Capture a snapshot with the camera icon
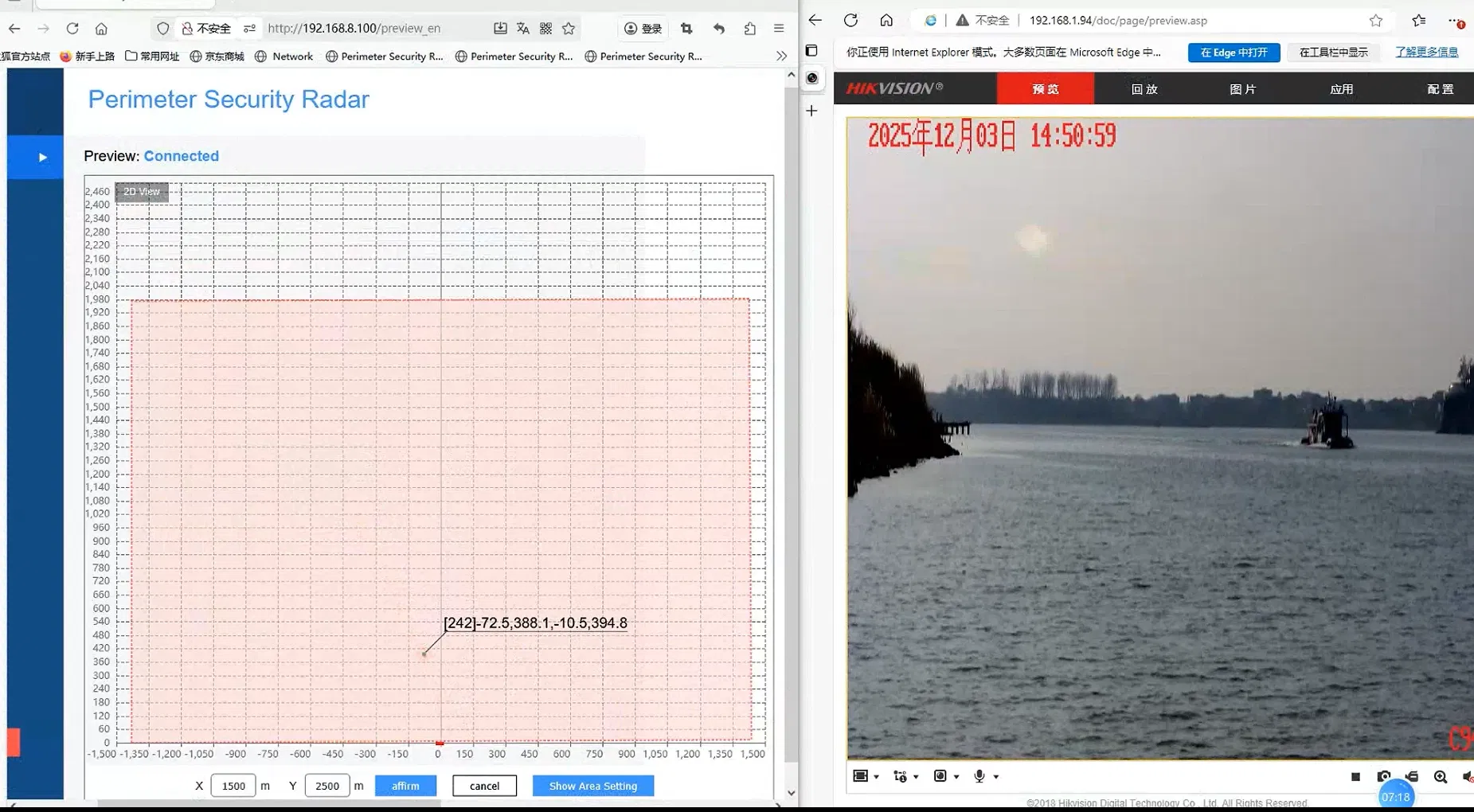Screen dimensions: 1474x812 pos(1384,776)
